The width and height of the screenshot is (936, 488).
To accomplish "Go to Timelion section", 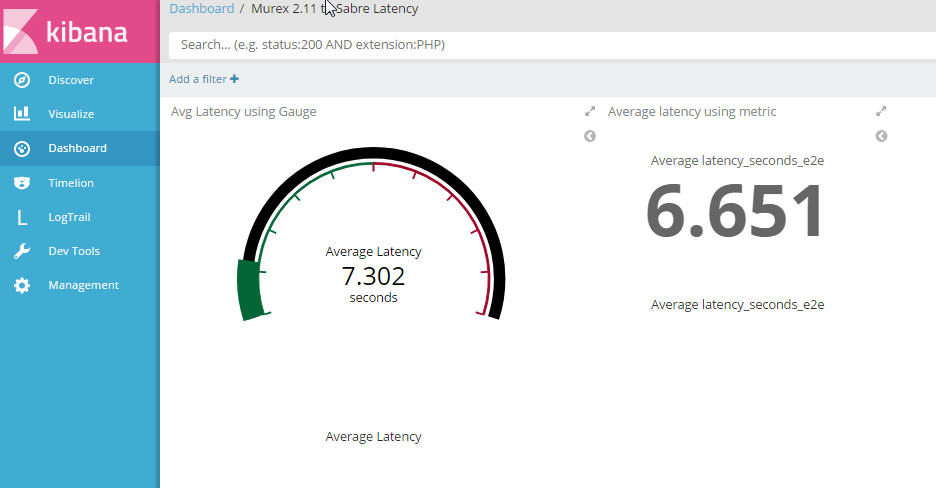I will click(x=71, y=183).
